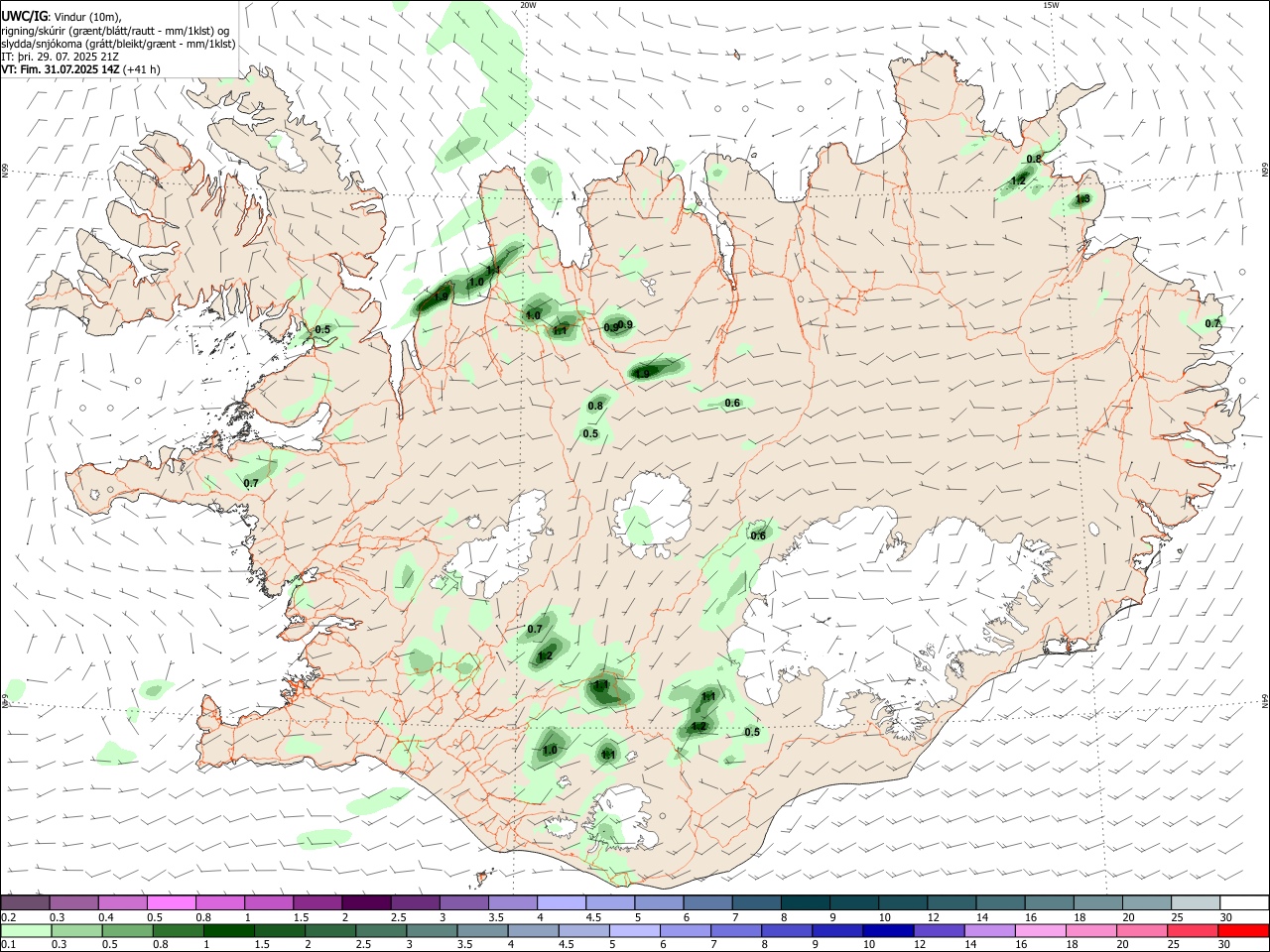Click the 0.7 value on the Snæfellsnes peninsula
The image size is (1270, 952).
[251, 483]
